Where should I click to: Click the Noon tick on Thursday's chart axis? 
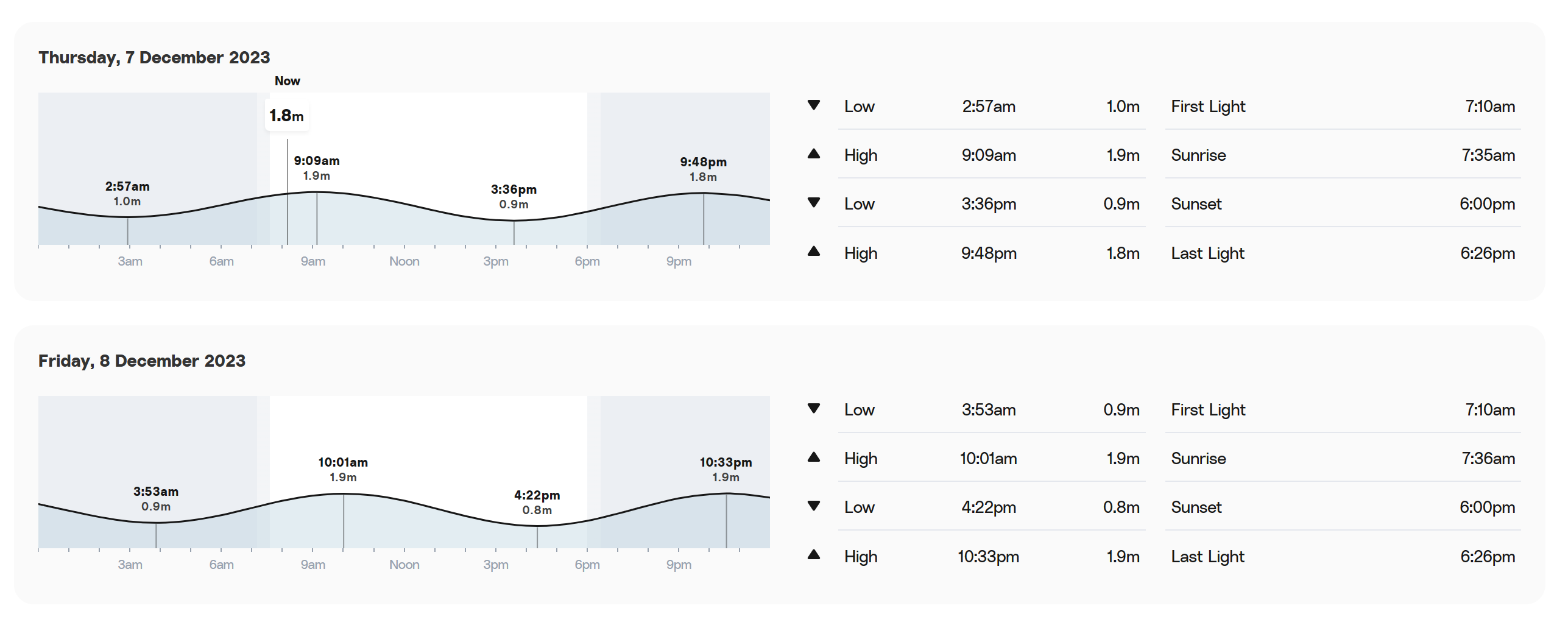[404, 261]
